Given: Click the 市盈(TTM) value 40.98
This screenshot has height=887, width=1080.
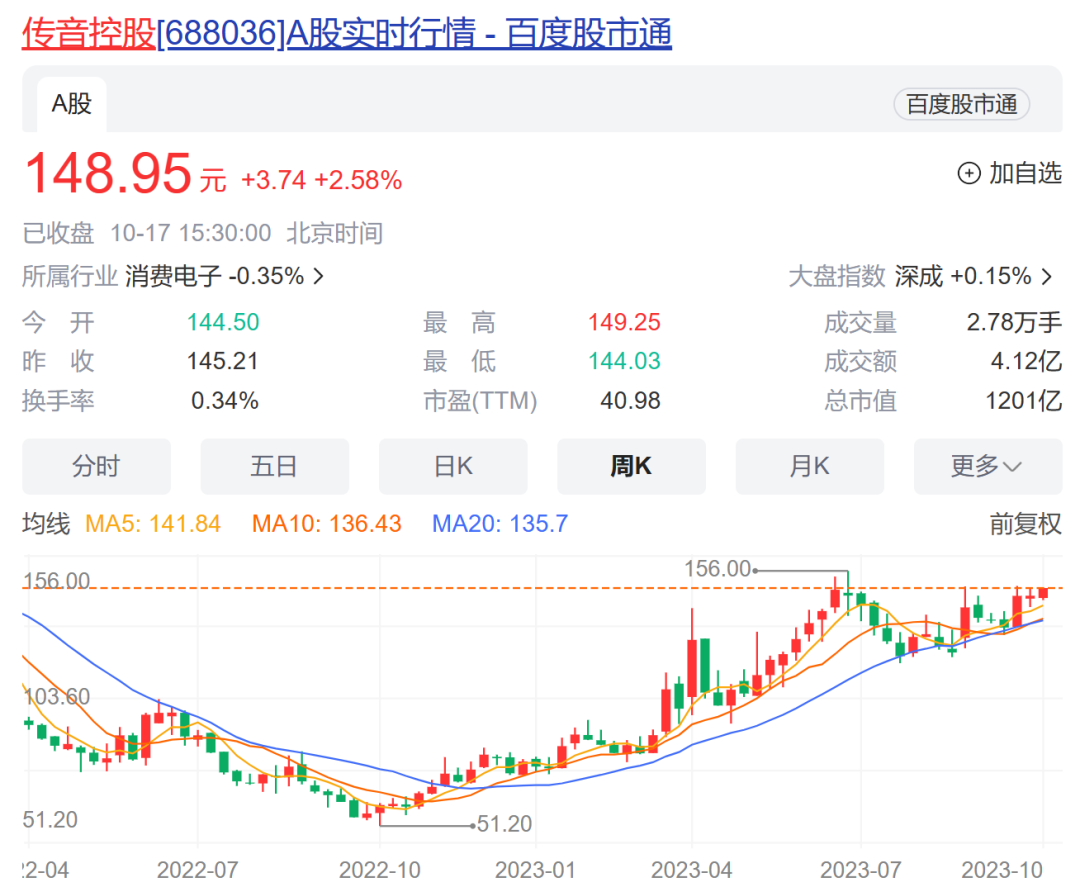Looking at the screenshot, I should click(x=630, y=401).
